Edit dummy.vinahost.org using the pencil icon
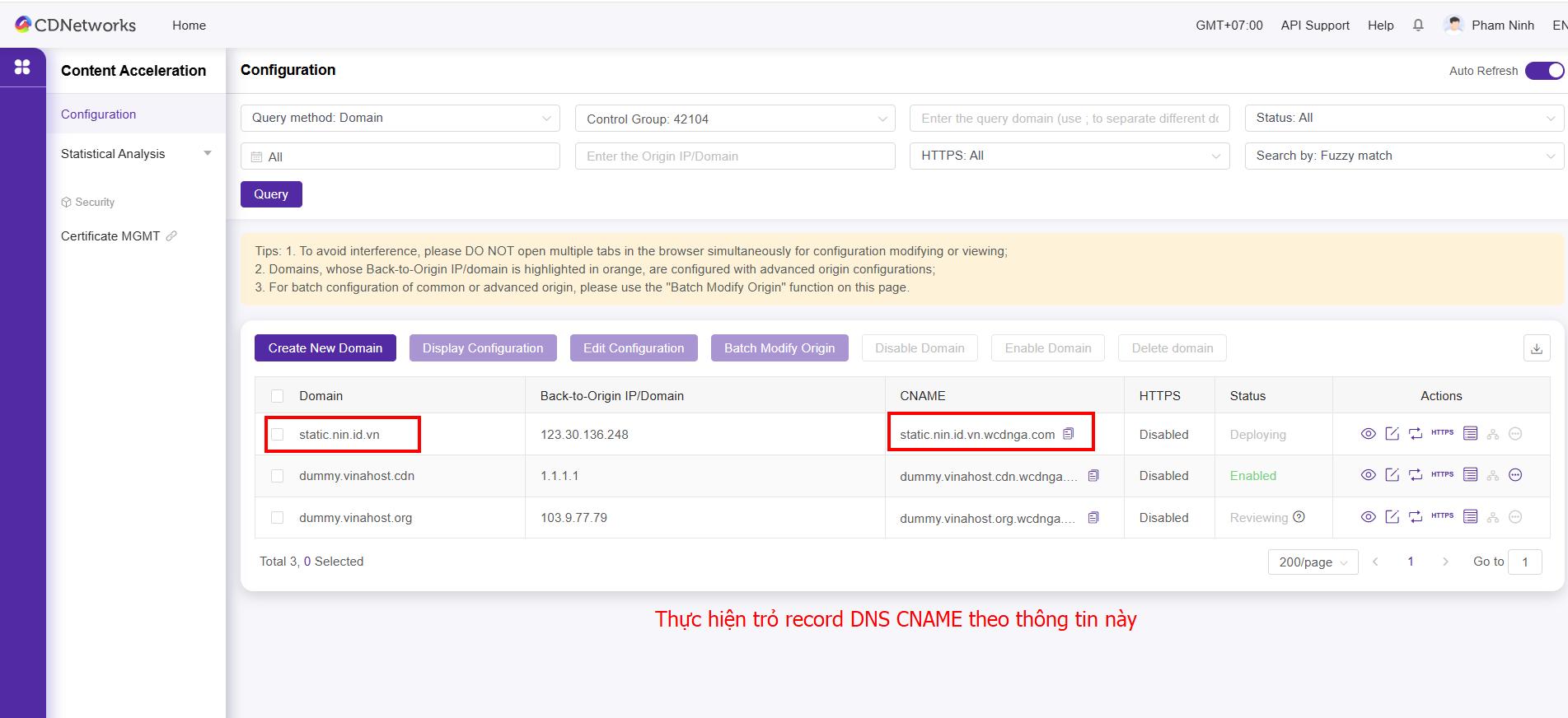The height and width of the screenshot is (718, 1568). click(1392, 517)
